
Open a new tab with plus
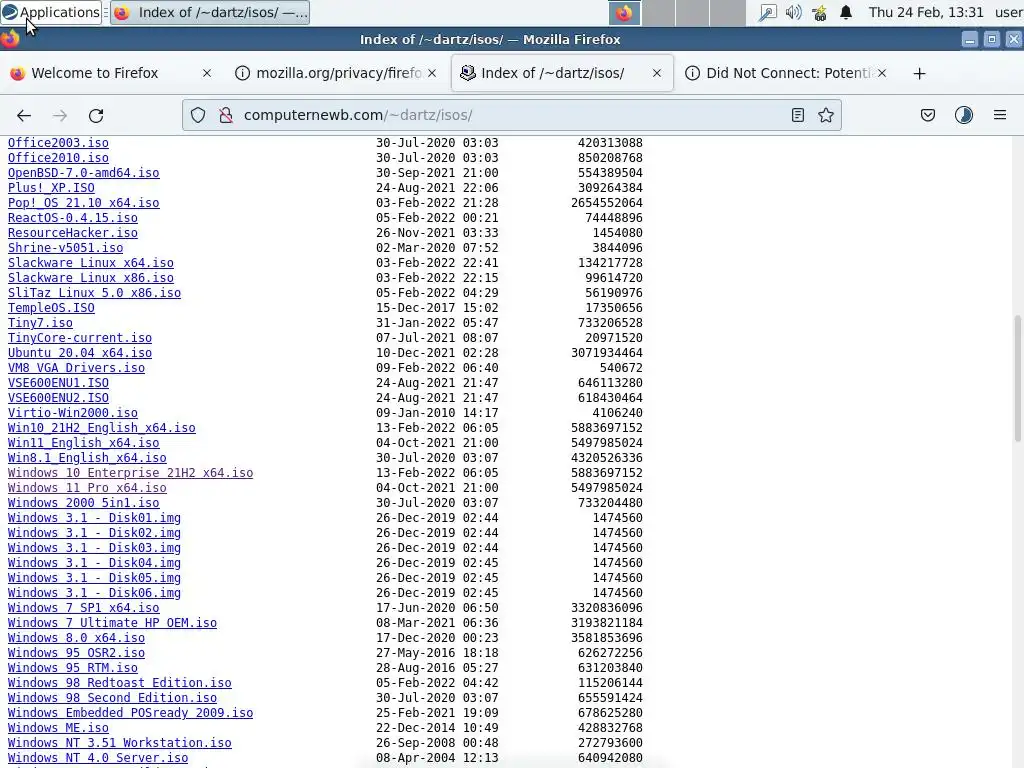[x=920, y=74]
